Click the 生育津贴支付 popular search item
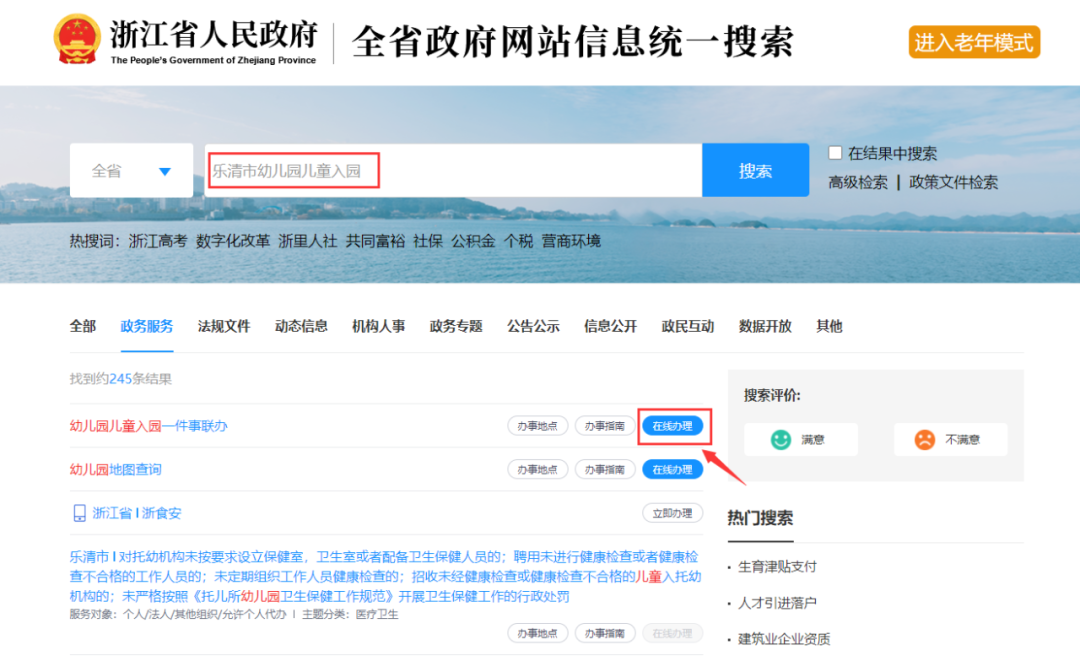Viewport: 1080px width, 656px height. point(777,566)
